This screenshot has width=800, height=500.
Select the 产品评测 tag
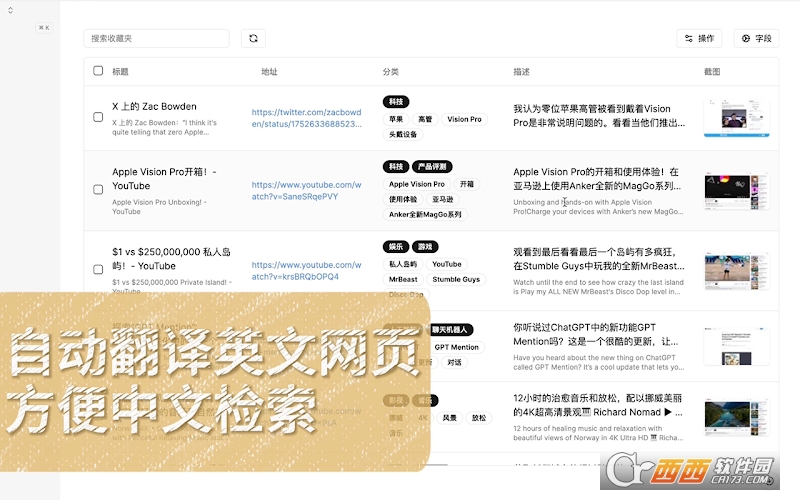[x=432, y=166]
